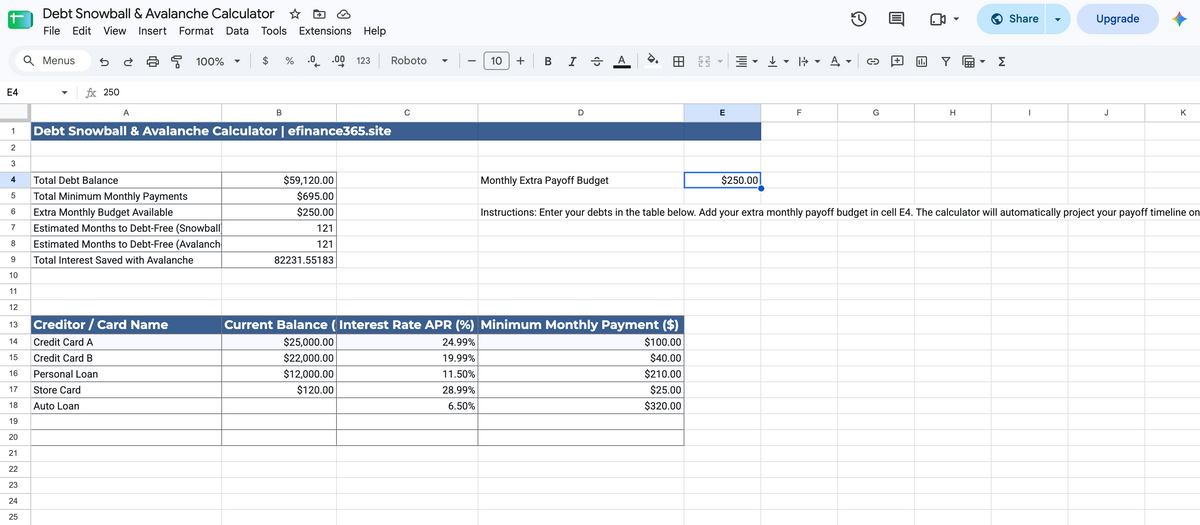Open Gemini sparkle icon

[1179, 19]
